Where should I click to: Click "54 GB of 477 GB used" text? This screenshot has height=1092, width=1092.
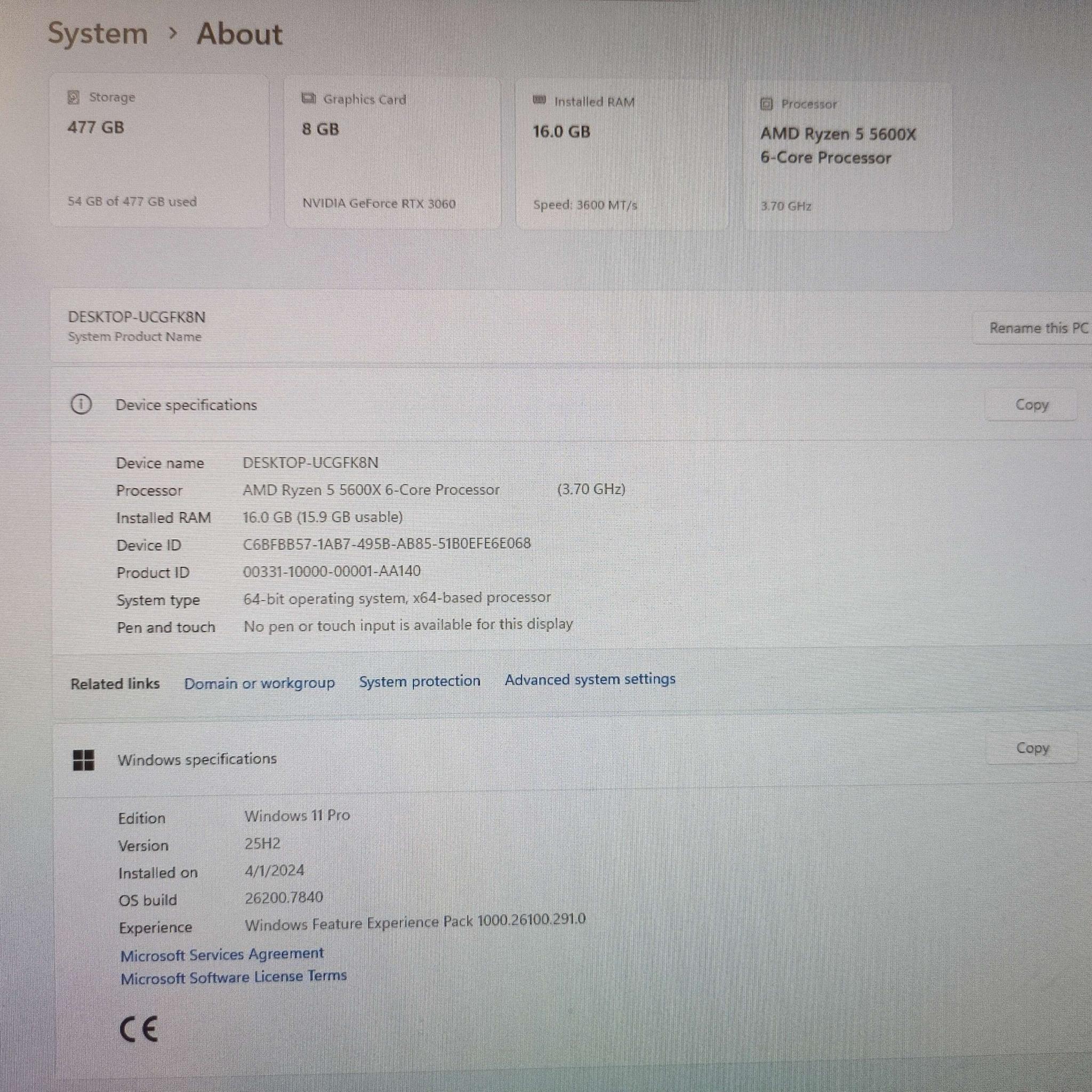[x=132, y=201]
